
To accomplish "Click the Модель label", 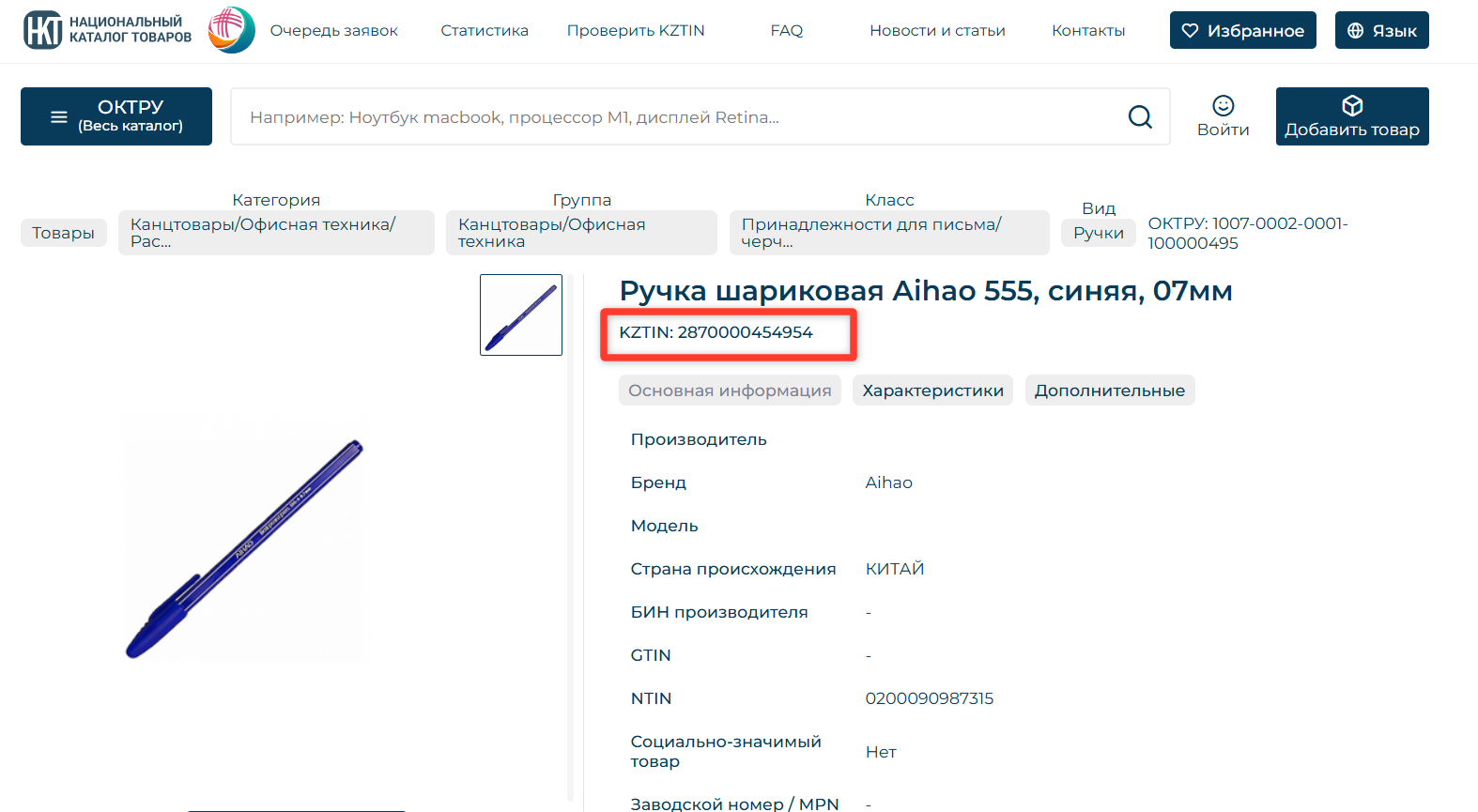I will coord(665,526).
